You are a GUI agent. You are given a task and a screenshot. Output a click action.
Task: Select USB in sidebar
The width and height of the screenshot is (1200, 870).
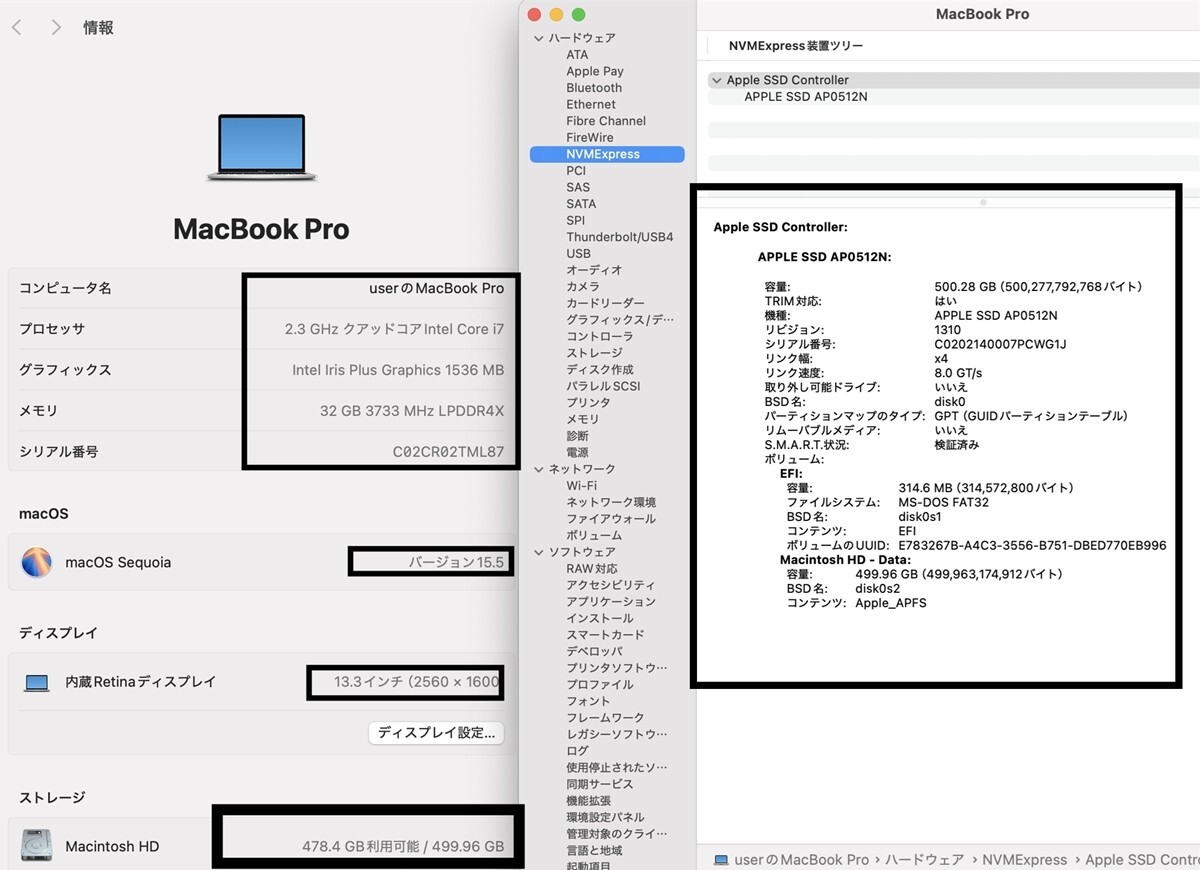pos(578,254)
